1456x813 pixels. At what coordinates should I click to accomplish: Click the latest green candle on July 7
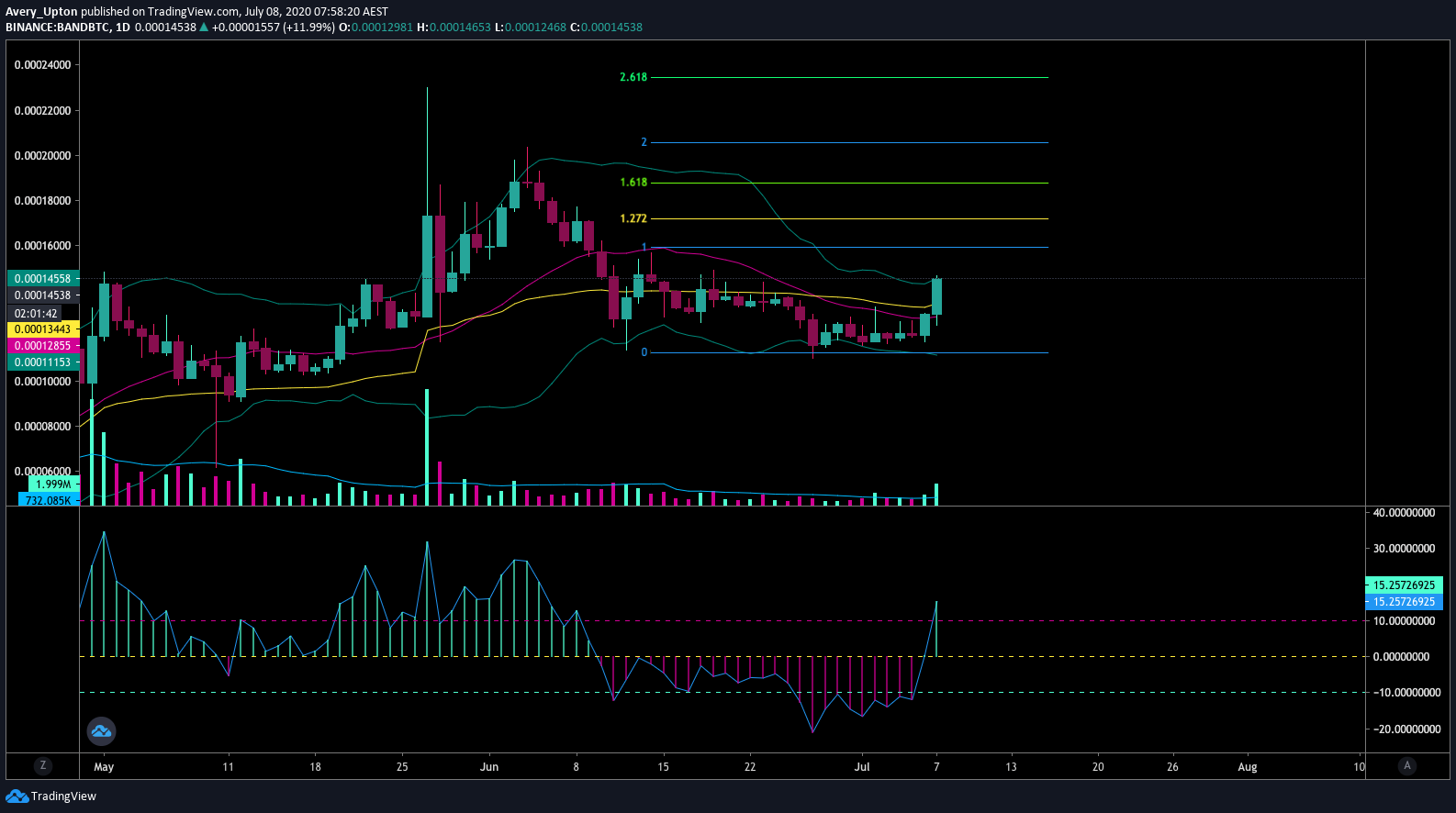click(x=936, y=296)
